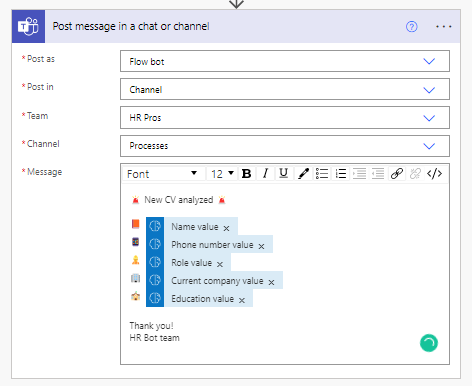Open the Channel dropdown showing Processes
The width and height of the screenshot is (472, 386).
click(285, 146)
